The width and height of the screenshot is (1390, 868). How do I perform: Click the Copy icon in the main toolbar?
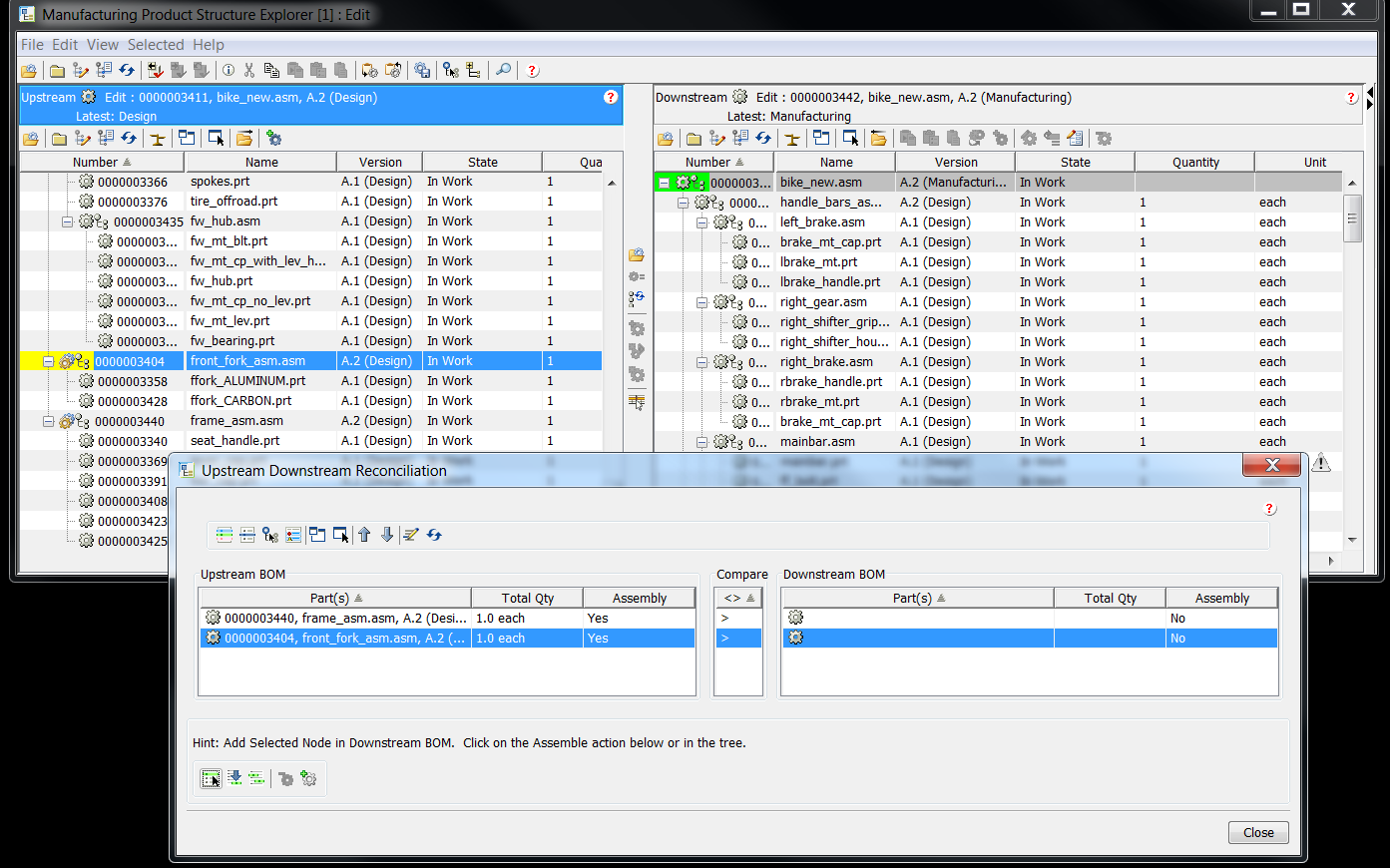coord(272,70)
